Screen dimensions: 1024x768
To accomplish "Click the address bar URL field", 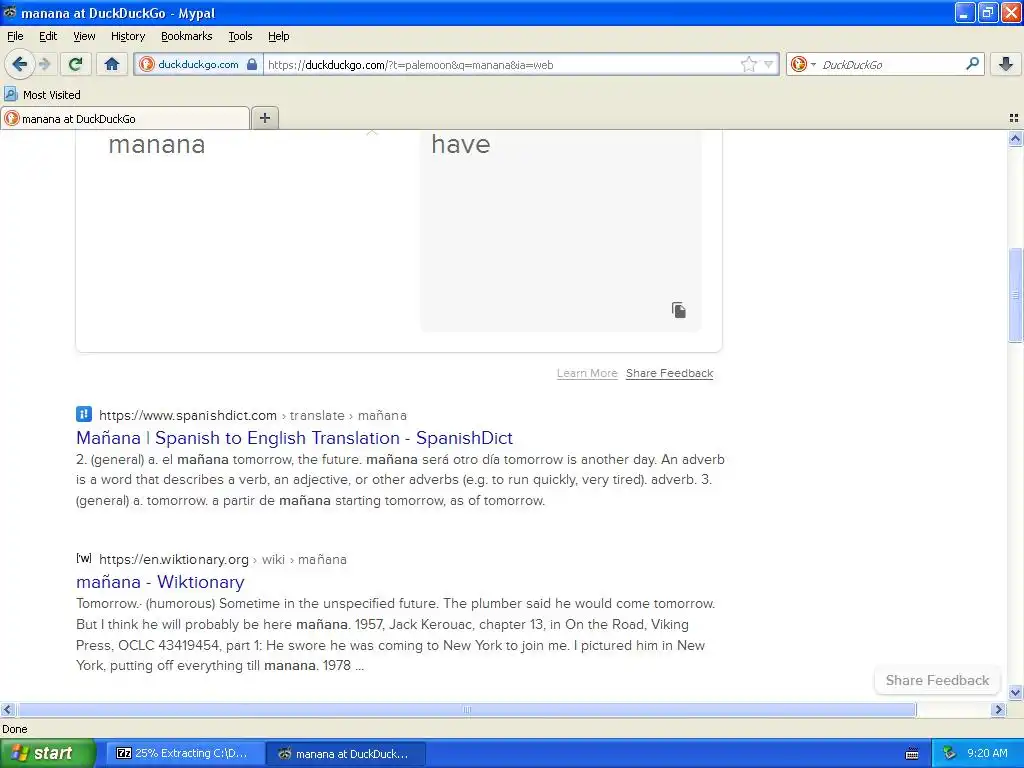I will [502, 65].
